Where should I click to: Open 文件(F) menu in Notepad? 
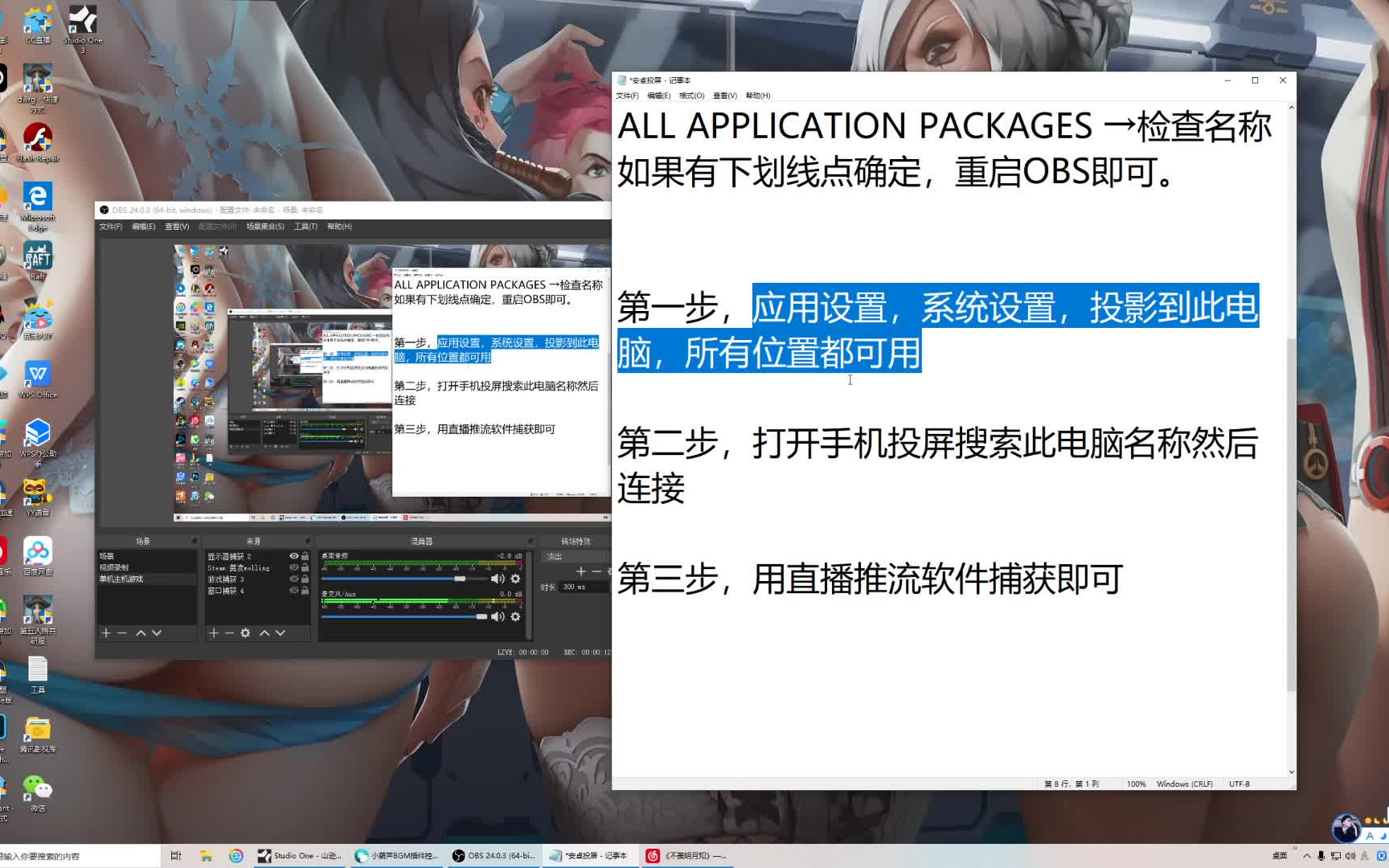pyautogui.click(x=627, y=96)
